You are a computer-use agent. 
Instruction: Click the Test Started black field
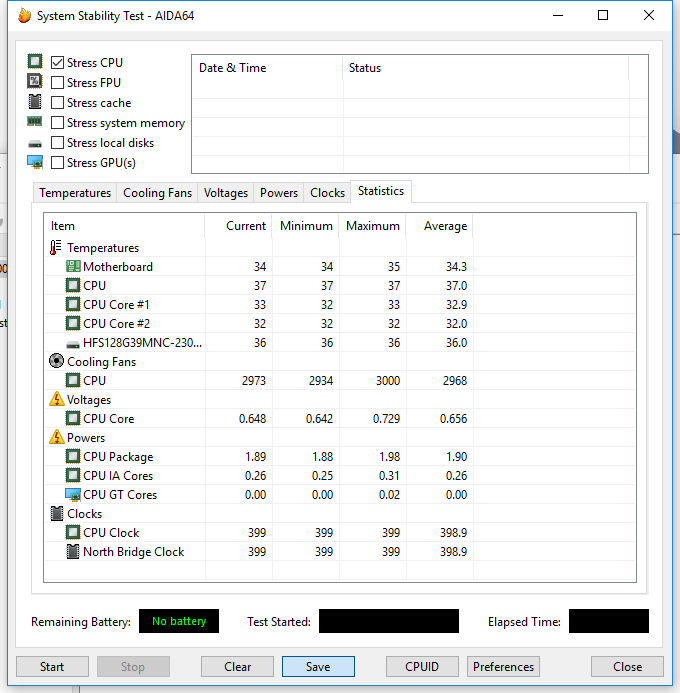[x=389, y=621]
